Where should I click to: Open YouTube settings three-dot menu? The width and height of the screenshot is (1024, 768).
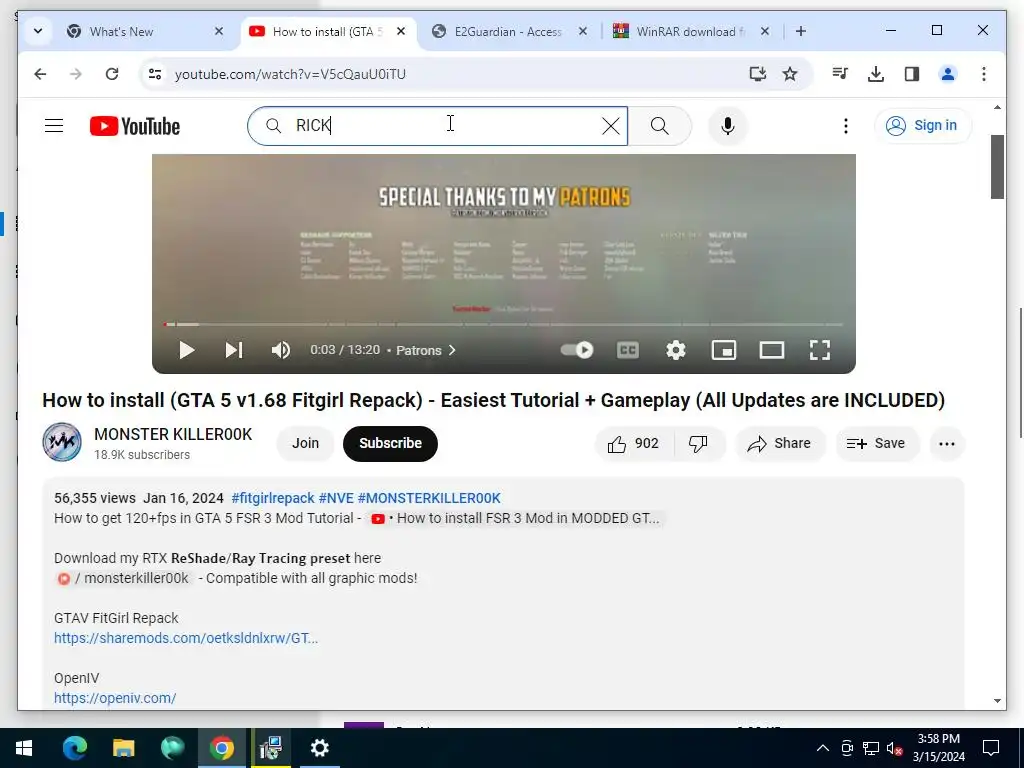click(846, 126)
